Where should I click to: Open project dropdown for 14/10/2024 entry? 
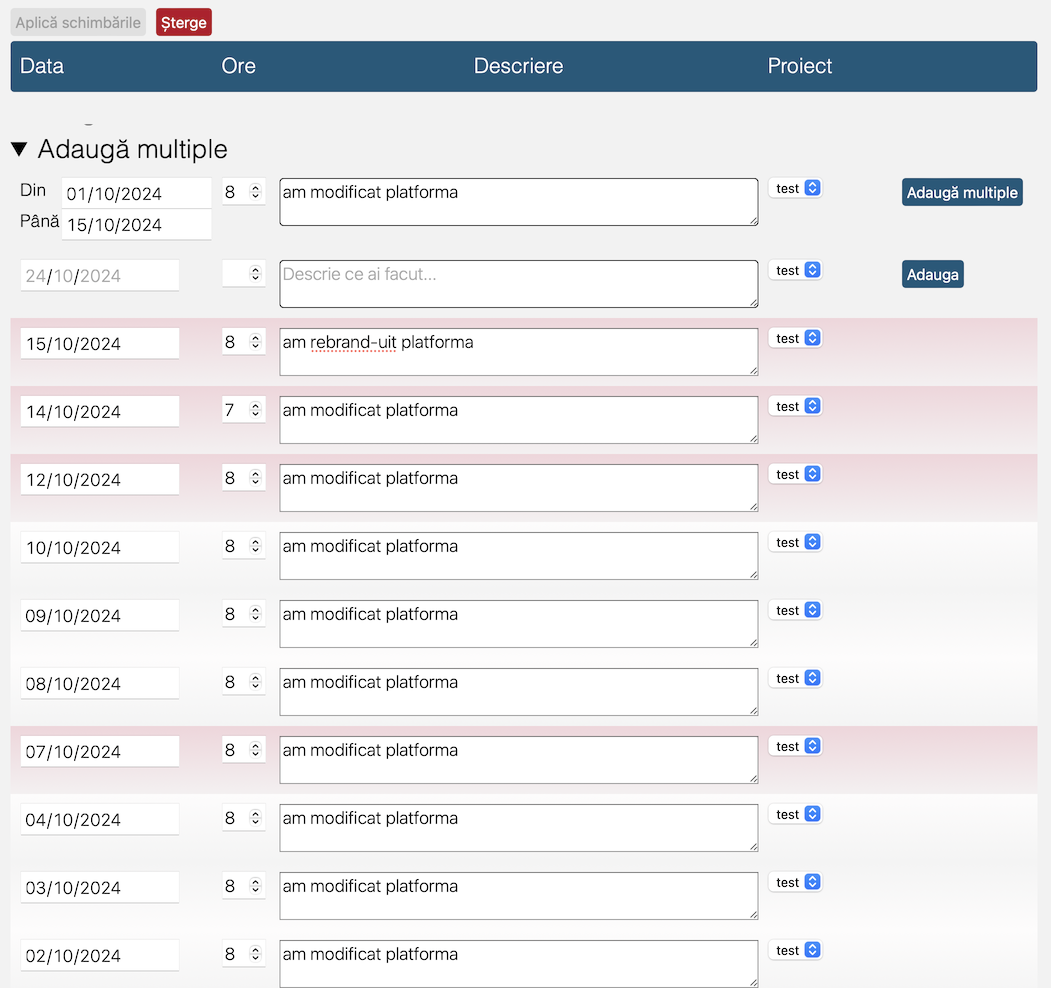click(x=796, y=406)
